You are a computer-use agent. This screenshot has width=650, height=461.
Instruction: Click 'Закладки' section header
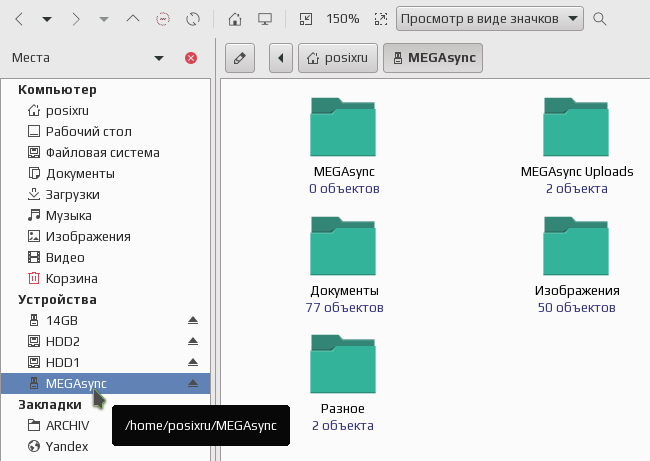click(50, 405)
